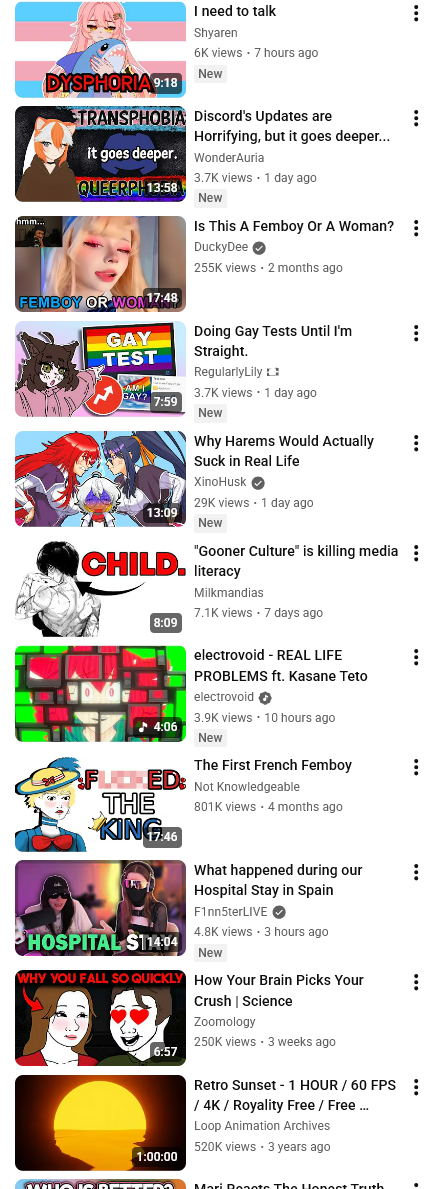Open more options for 'How Your Brain Picks Your Crush'
Viewport: 437px width, 1189px height.
click(416, 982)
